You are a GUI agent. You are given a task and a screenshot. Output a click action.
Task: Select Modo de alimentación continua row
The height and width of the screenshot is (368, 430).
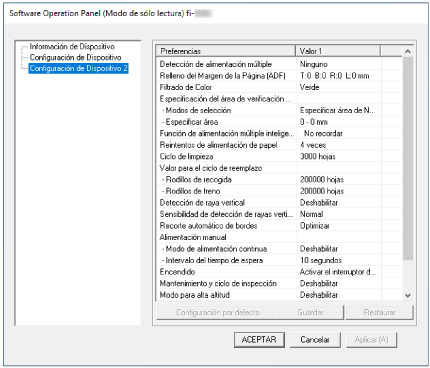coord(279,249)
